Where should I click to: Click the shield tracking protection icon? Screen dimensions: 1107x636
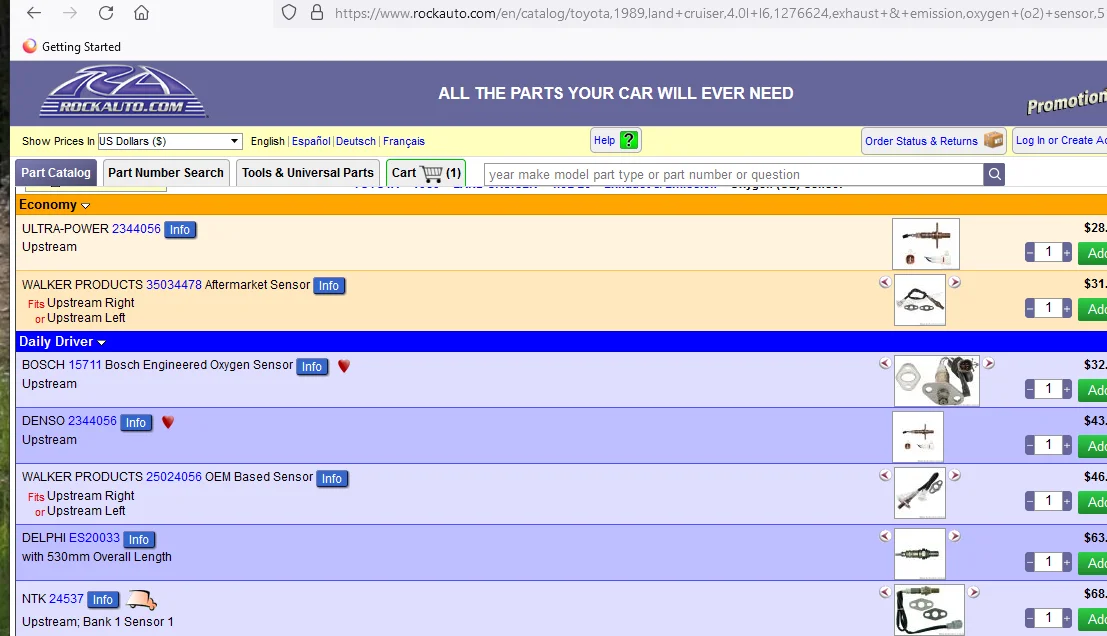click(x=289, y=13)
